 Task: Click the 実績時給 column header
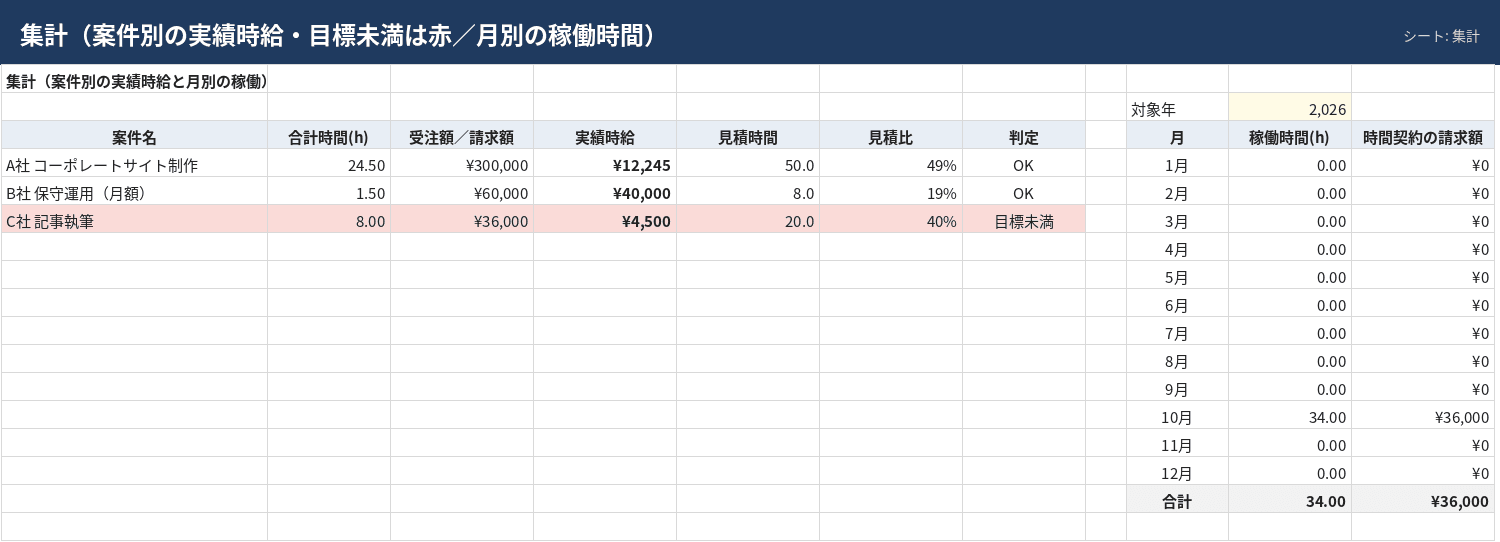point(605,136)
